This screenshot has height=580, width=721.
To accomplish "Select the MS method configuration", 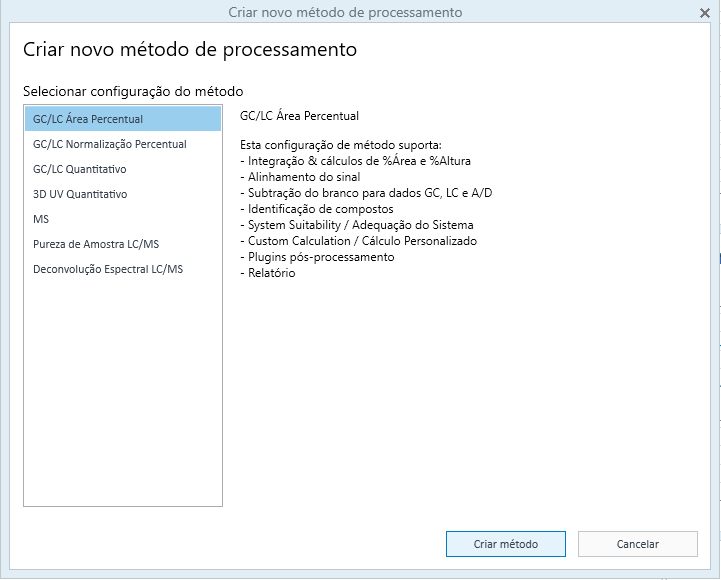I will click(123, 219).
